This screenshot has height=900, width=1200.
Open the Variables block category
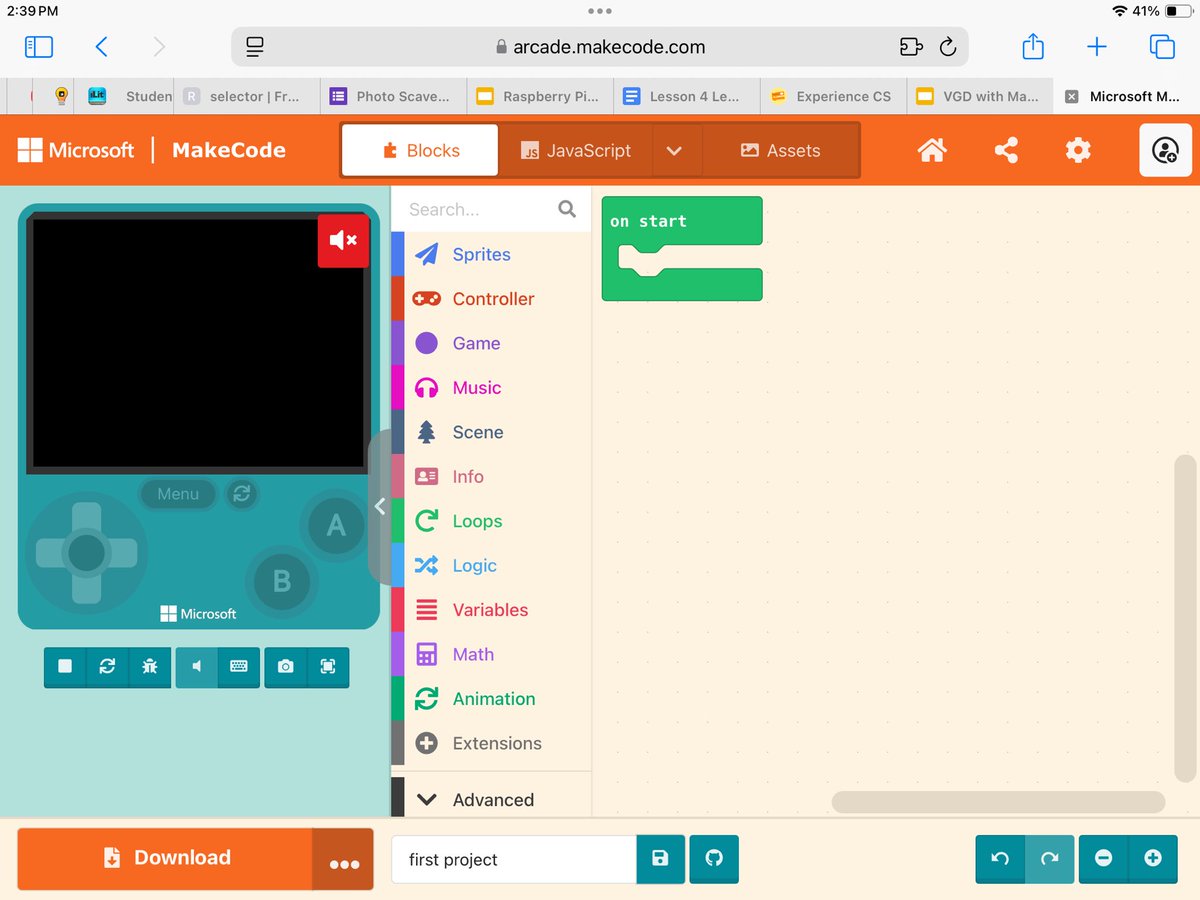tap(490, 610)
